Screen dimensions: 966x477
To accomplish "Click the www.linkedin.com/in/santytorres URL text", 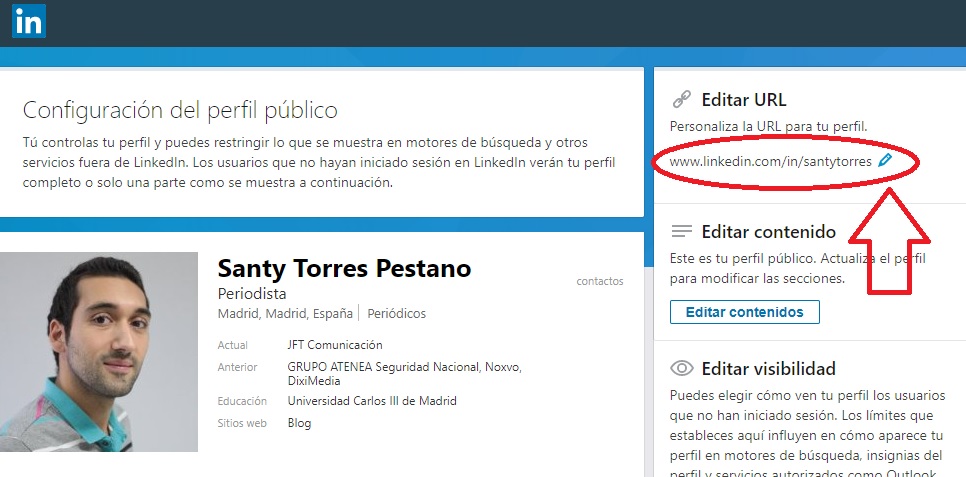I will pos(769,161).
